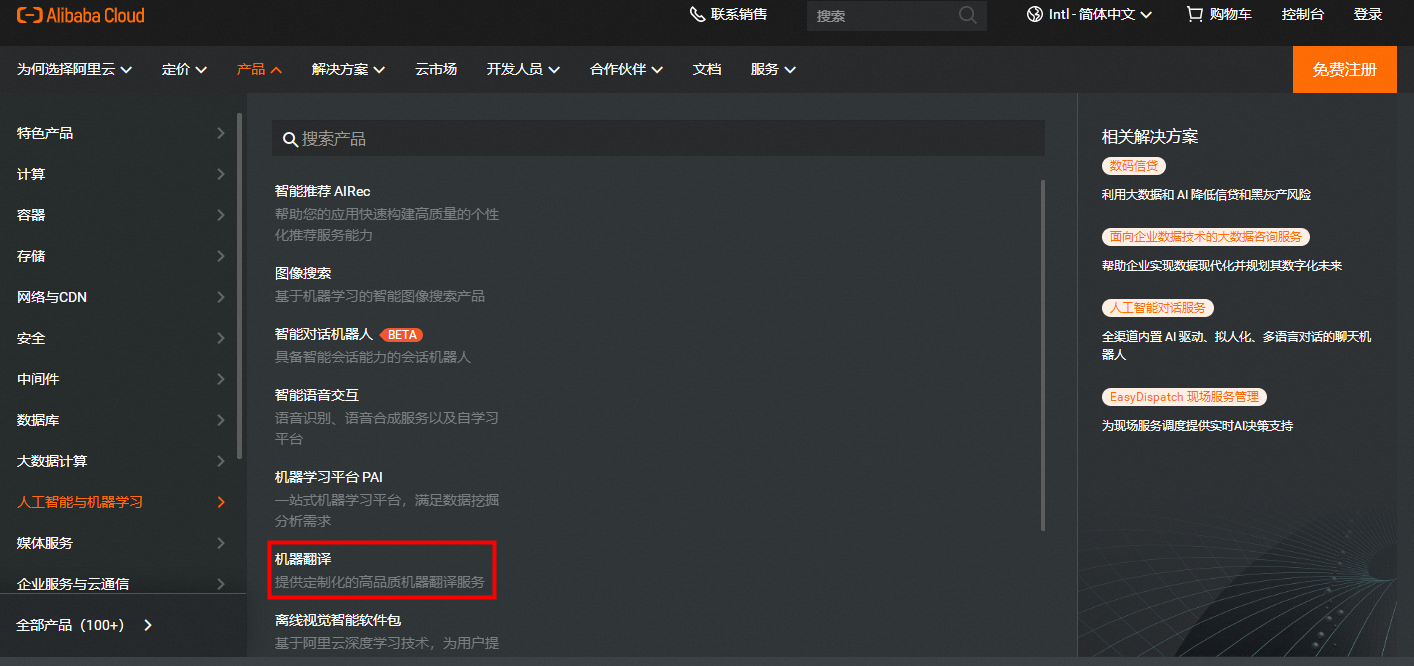Open the 服务 dropdown menu
The image size is (1414, 666).
click(774, 69)
